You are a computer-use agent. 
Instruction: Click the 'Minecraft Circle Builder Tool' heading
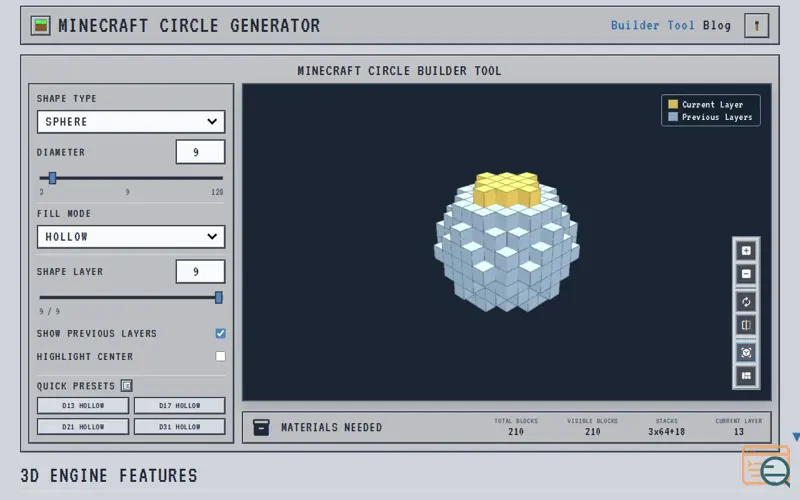pyautogui.click(x=399, y=71)
